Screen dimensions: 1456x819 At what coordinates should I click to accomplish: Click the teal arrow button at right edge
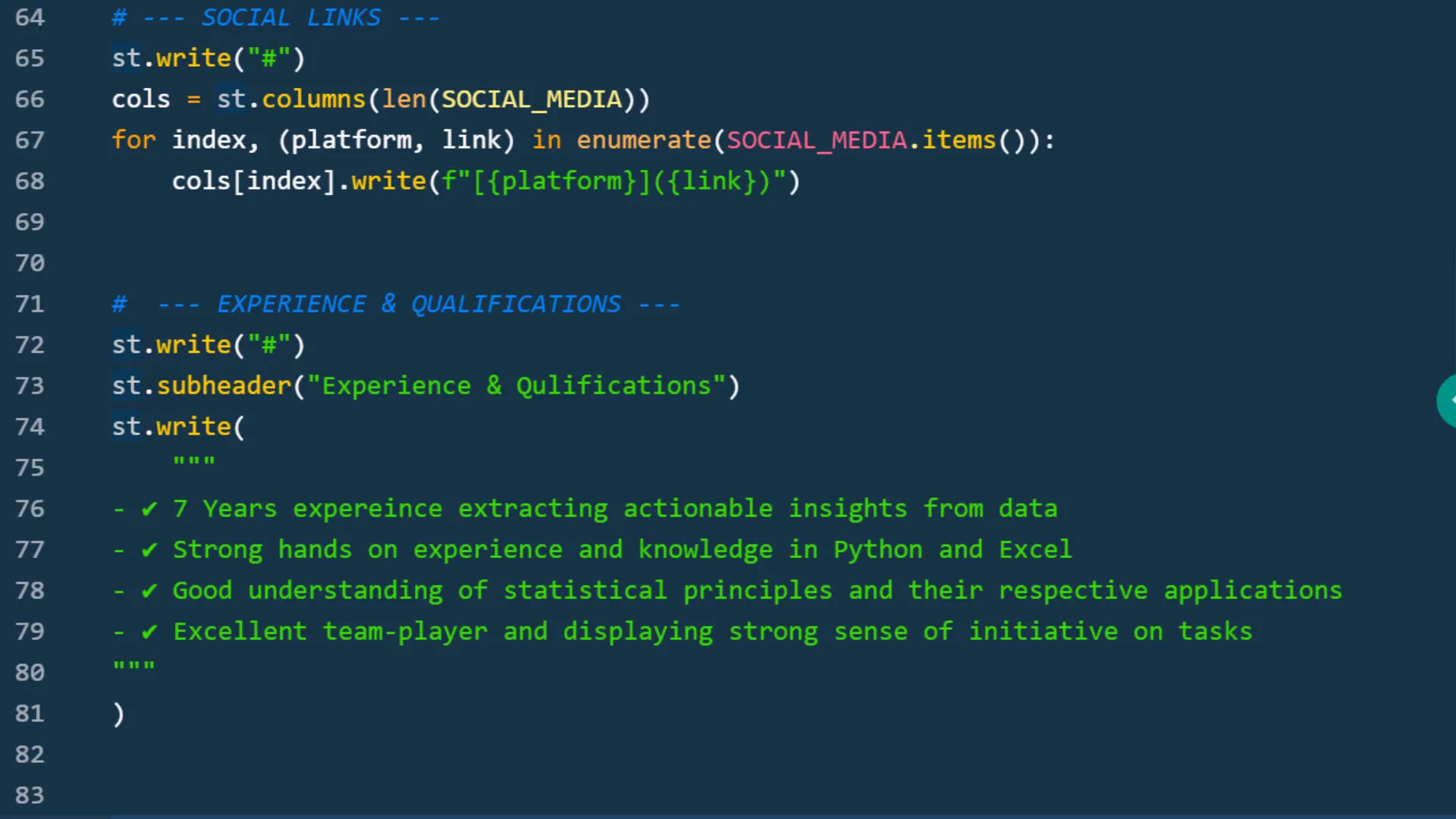click(1448, 400)
